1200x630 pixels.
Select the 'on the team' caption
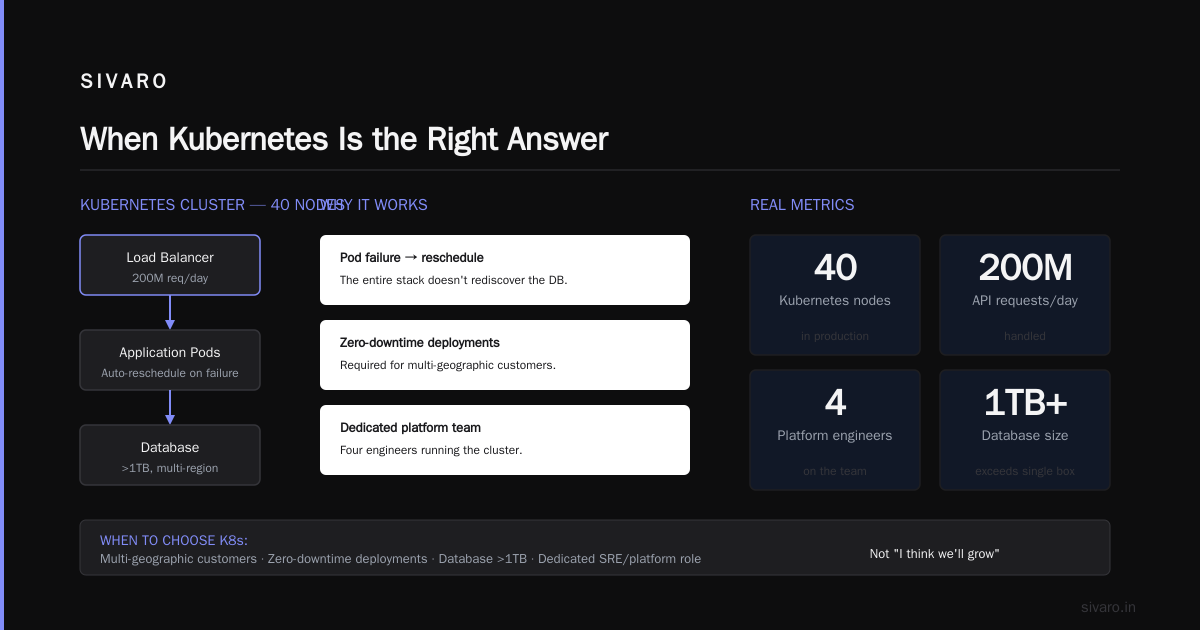click(835, 471)
